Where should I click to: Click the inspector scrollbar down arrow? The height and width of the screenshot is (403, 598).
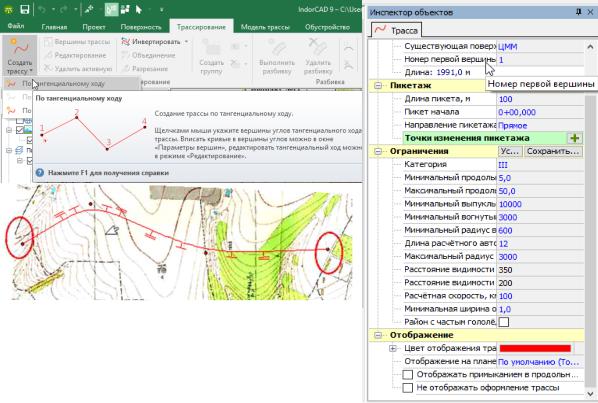click(590, 394)
